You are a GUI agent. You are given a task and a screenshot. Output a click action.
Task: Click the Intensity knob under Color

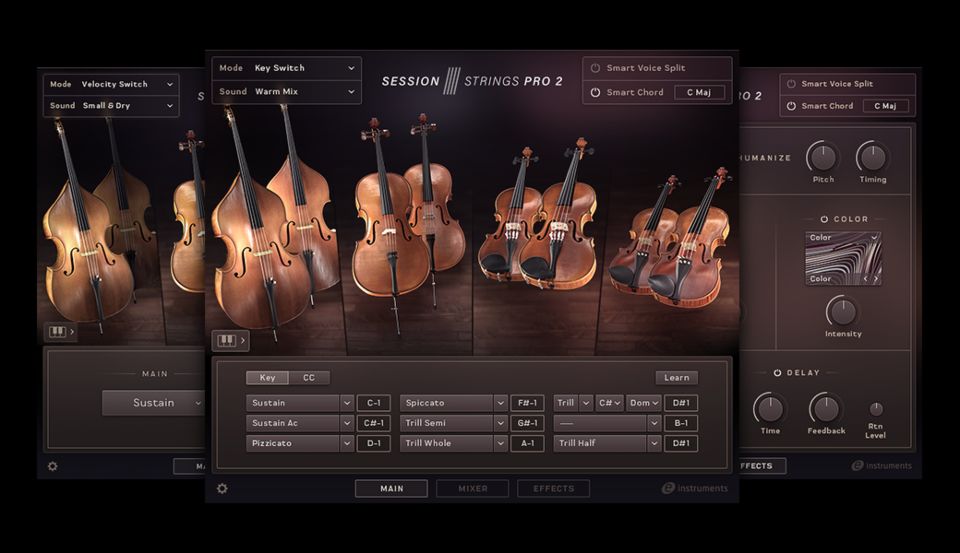tap(842, 311)
